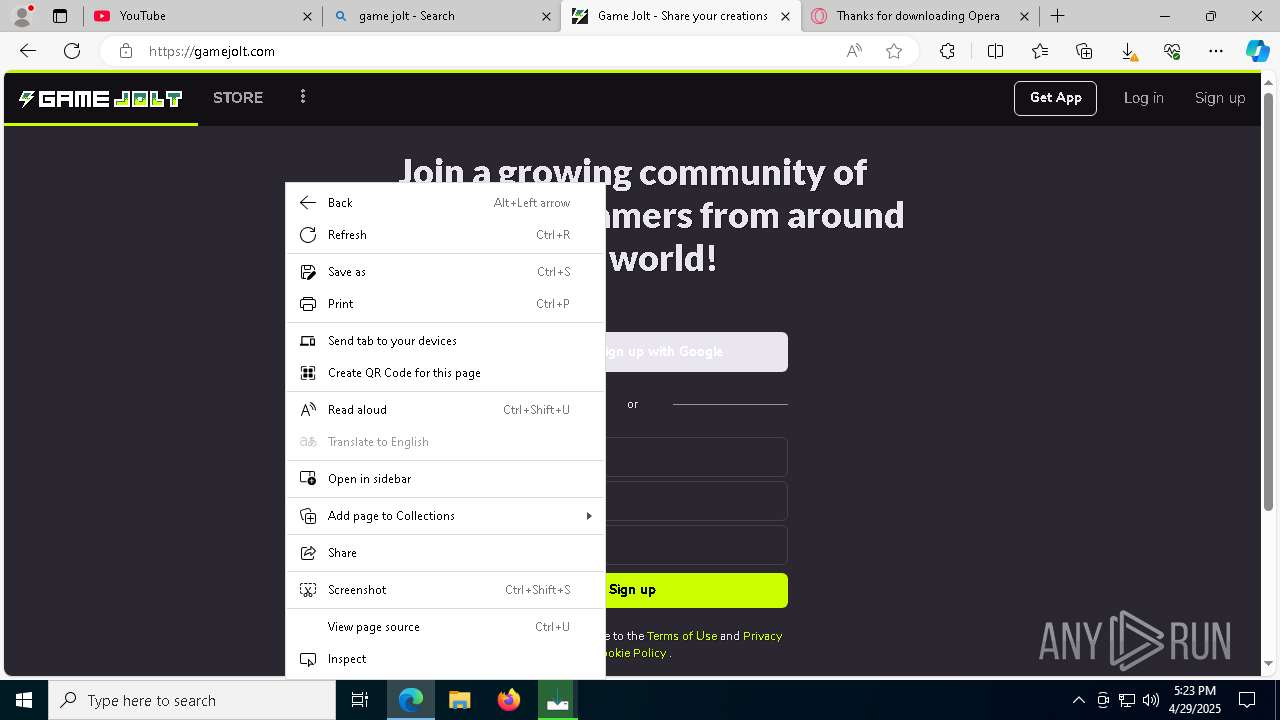Open the notifications action center
1280x720 pixels.
coord(1247,700)
